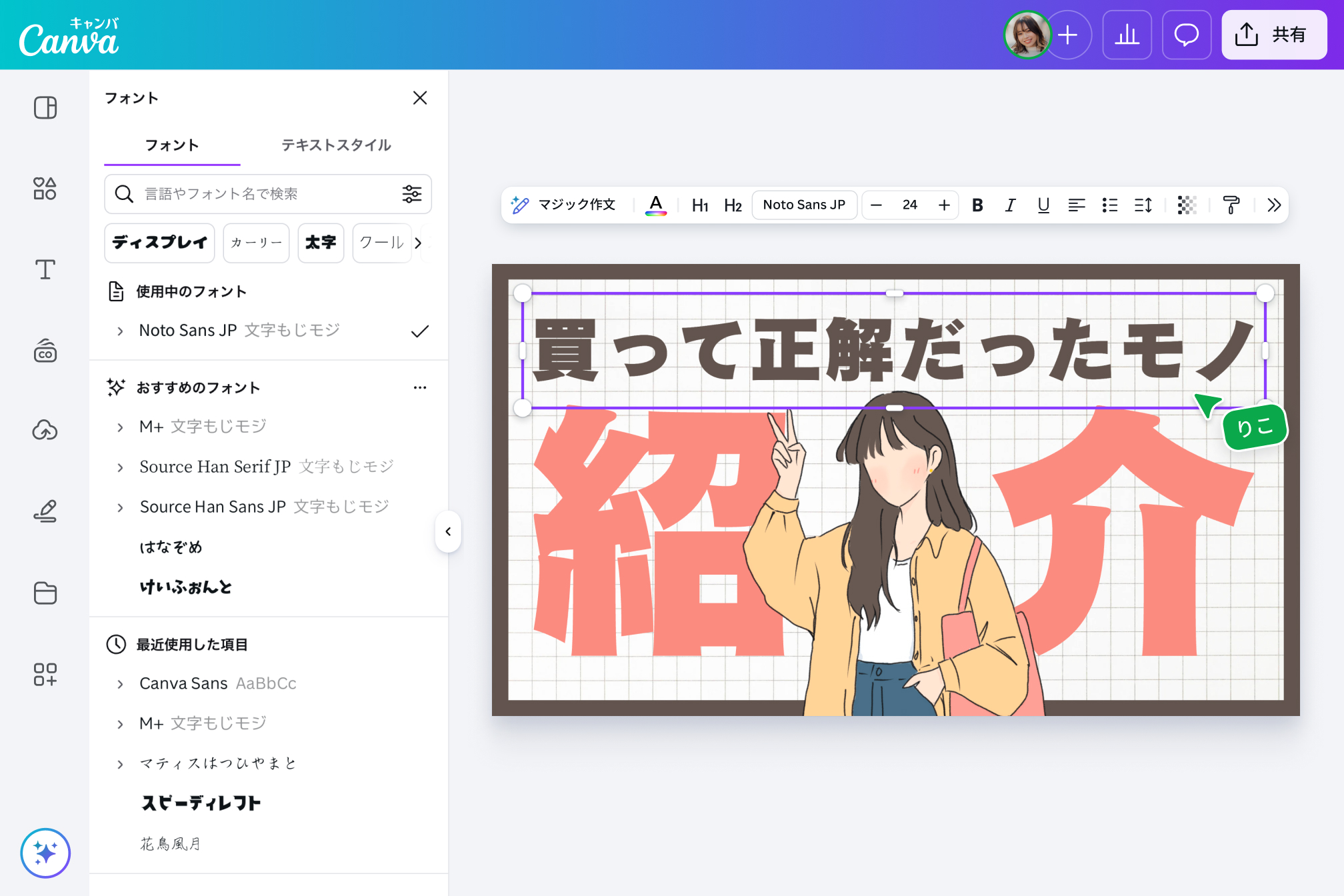Collapse the font panel with arrow handle

pyautogui.click(x=448, y=531)
